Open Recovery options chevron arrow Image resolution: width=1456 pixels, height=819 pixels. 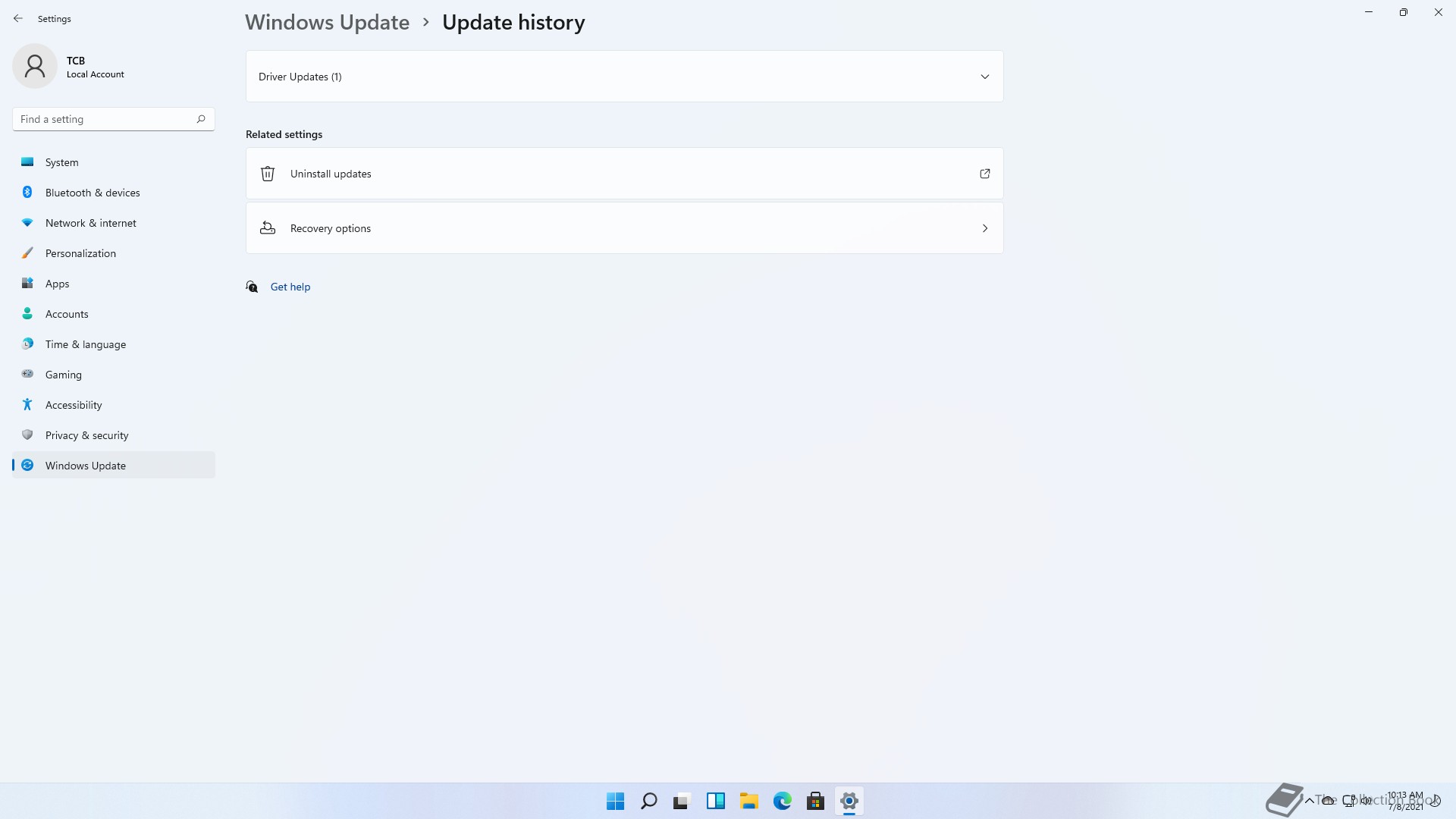coord(985,228)
